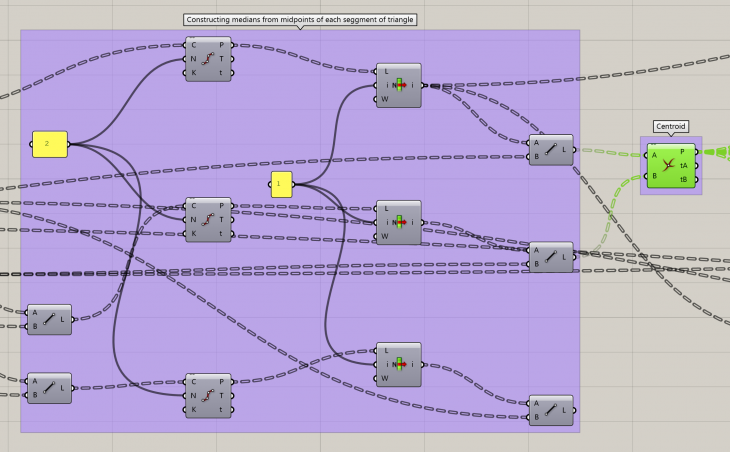Screen dimensions: 730x452
Task: Click the upper-left Line component icon
Action: tap(49, 319)
